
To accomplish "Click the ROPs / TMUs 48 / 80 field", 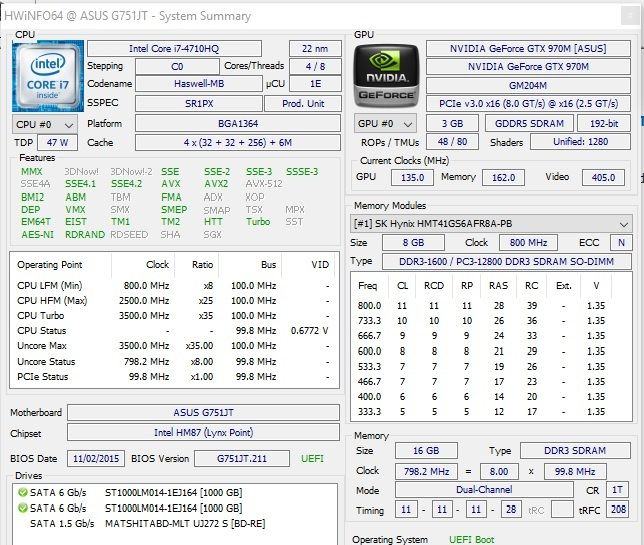I will pyautogui.click(x=452, y=142).
